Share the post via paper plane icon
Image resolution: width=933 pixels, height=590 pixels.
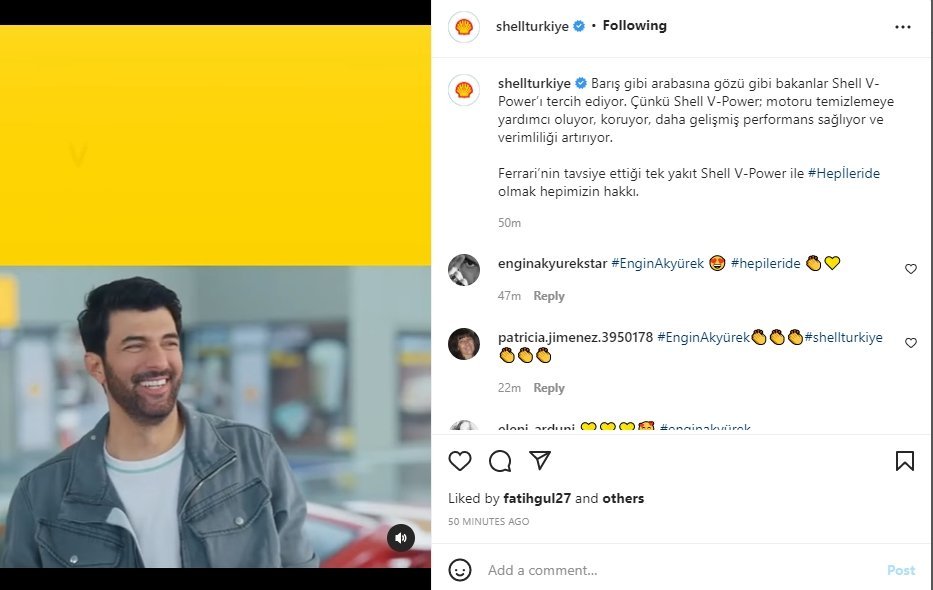point(540,461)
